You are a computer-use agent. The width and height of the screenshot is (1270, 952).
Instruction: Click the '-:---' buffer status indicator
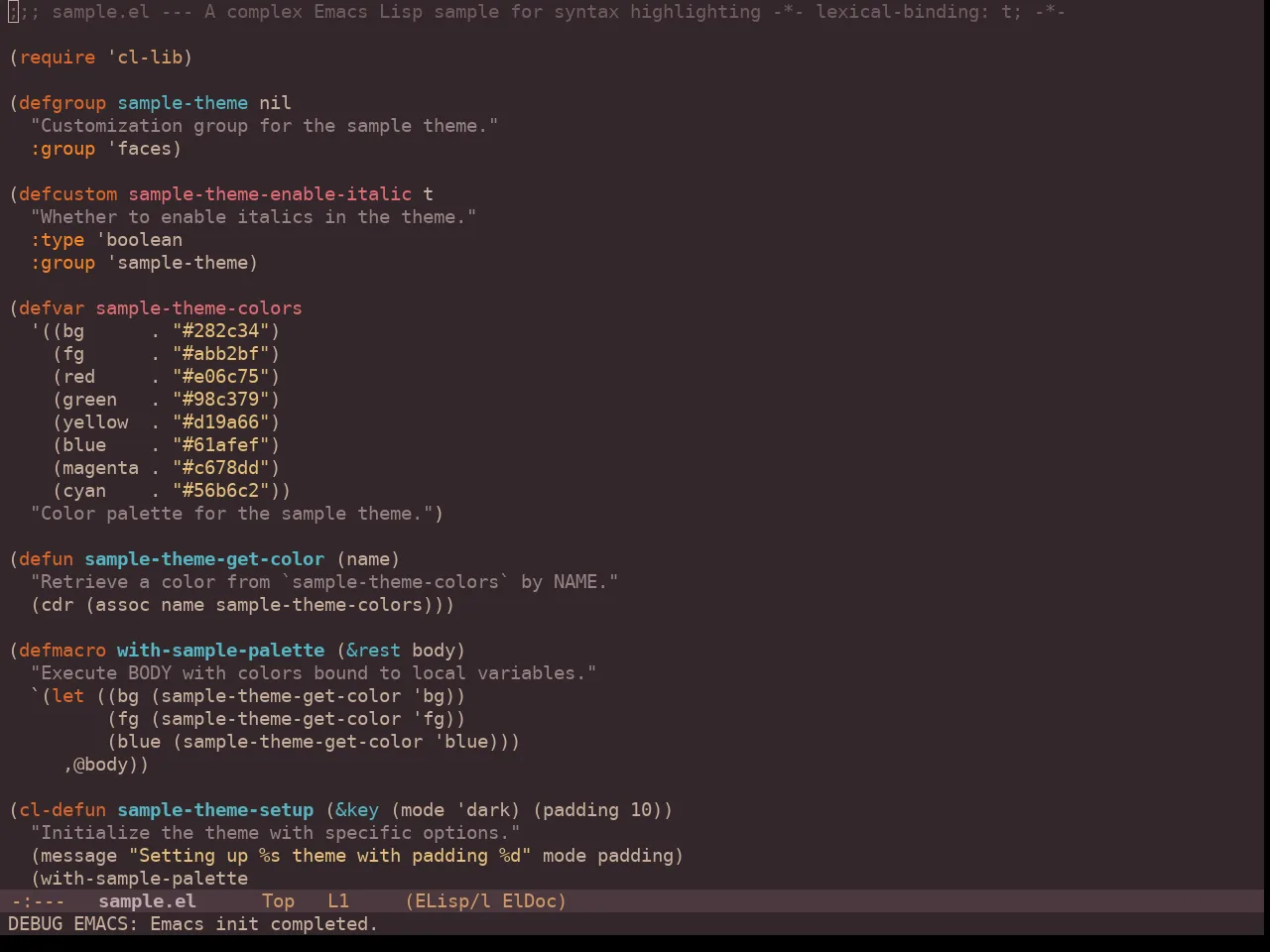(37, 901)
